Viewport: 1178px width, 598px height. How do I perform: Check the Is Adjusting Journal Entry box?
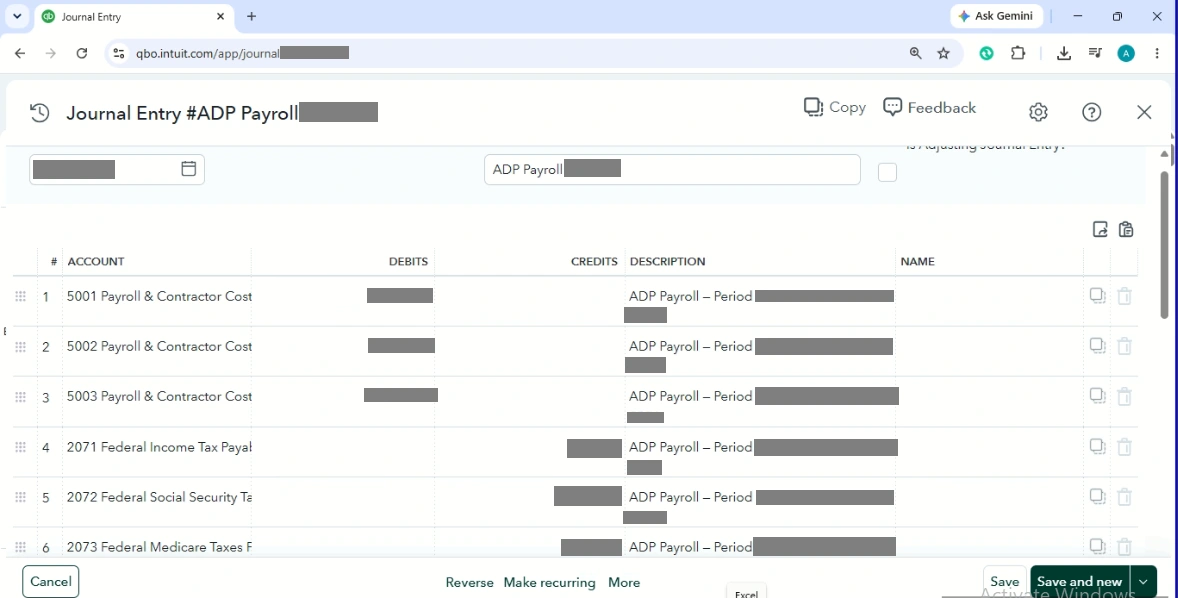(887, 172)
